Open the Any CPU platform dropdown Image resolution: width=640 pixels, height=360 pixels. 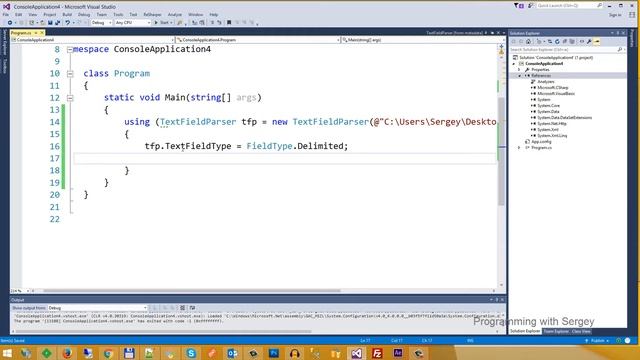click(133, 23)
